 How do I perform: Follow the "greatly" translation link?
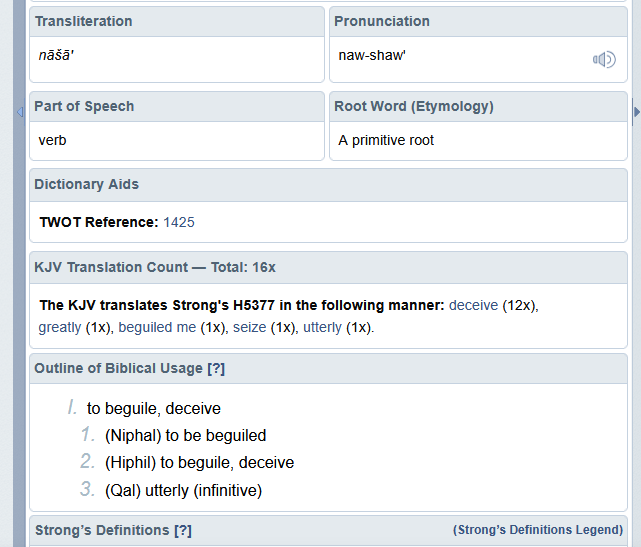pyautogui.click(x=60, y=327)
